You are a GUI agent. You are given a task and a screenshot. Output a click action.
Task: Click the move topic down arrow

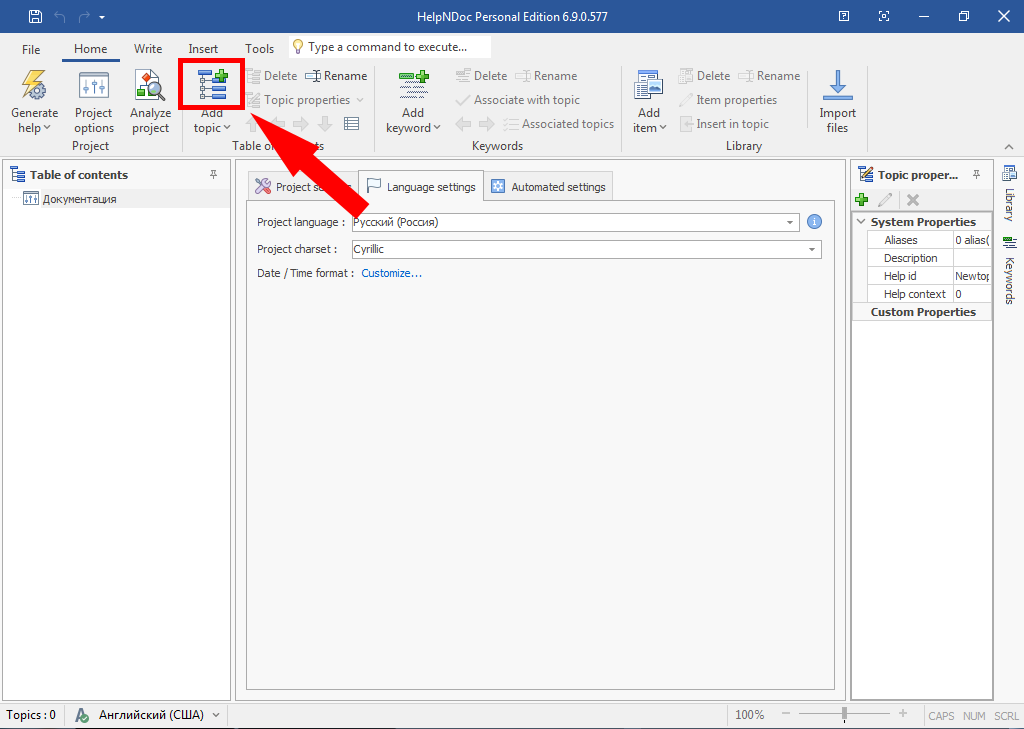pyautogui.click(x=325, y=124)
